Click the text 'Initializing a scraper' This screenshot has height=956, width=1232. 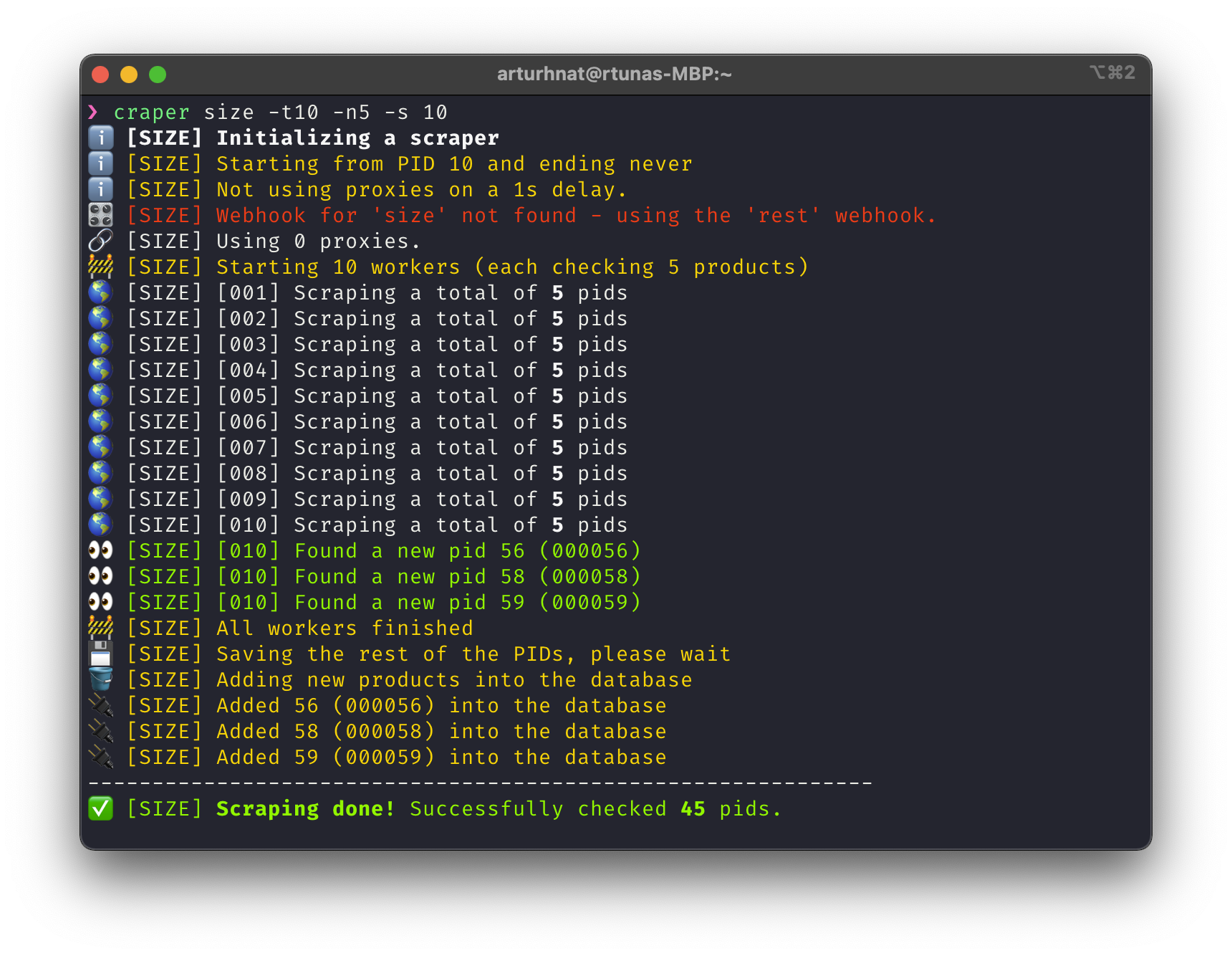(x=358, y=138)
